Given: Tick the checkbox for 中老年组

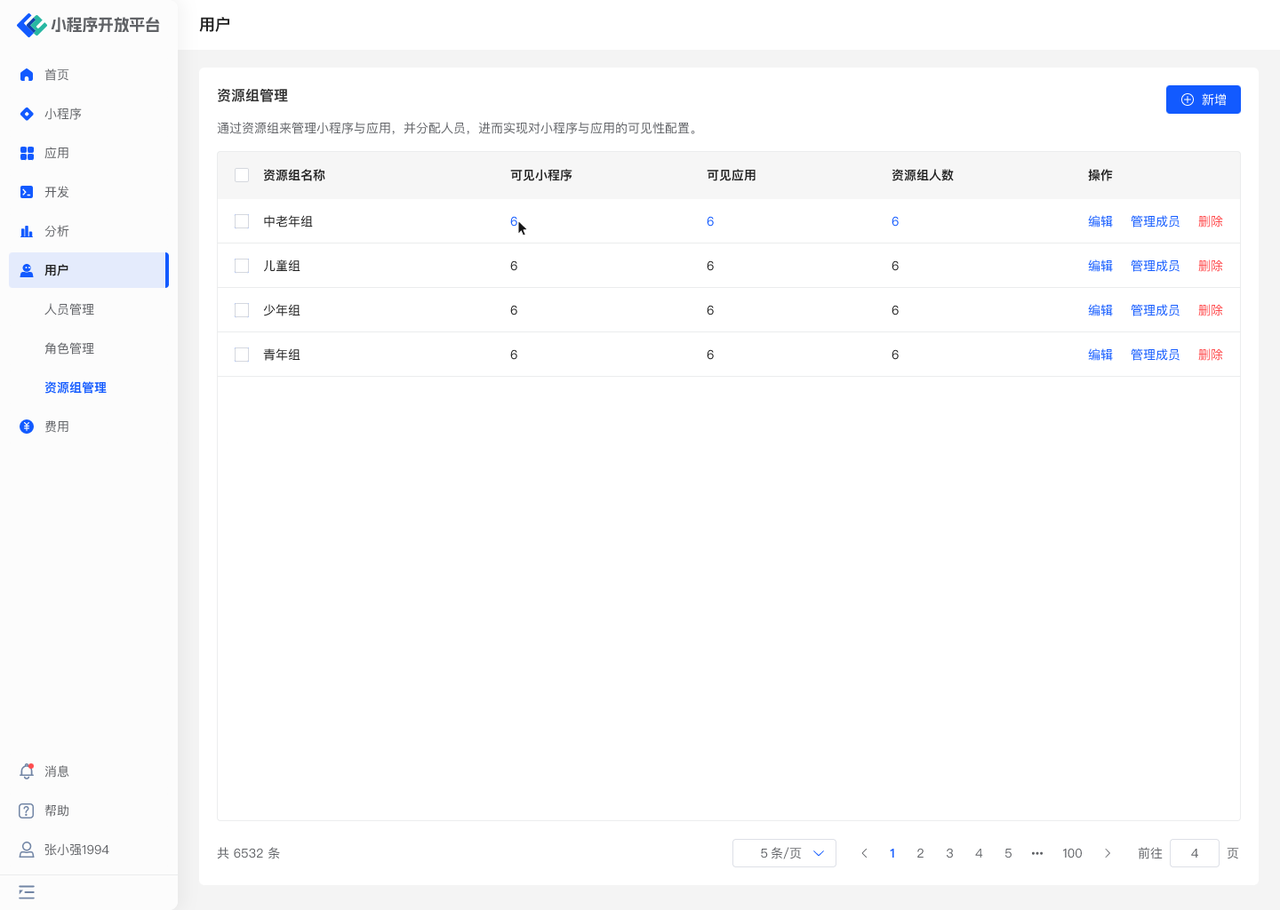Looking at the screenshot, I should pos(242,222).
